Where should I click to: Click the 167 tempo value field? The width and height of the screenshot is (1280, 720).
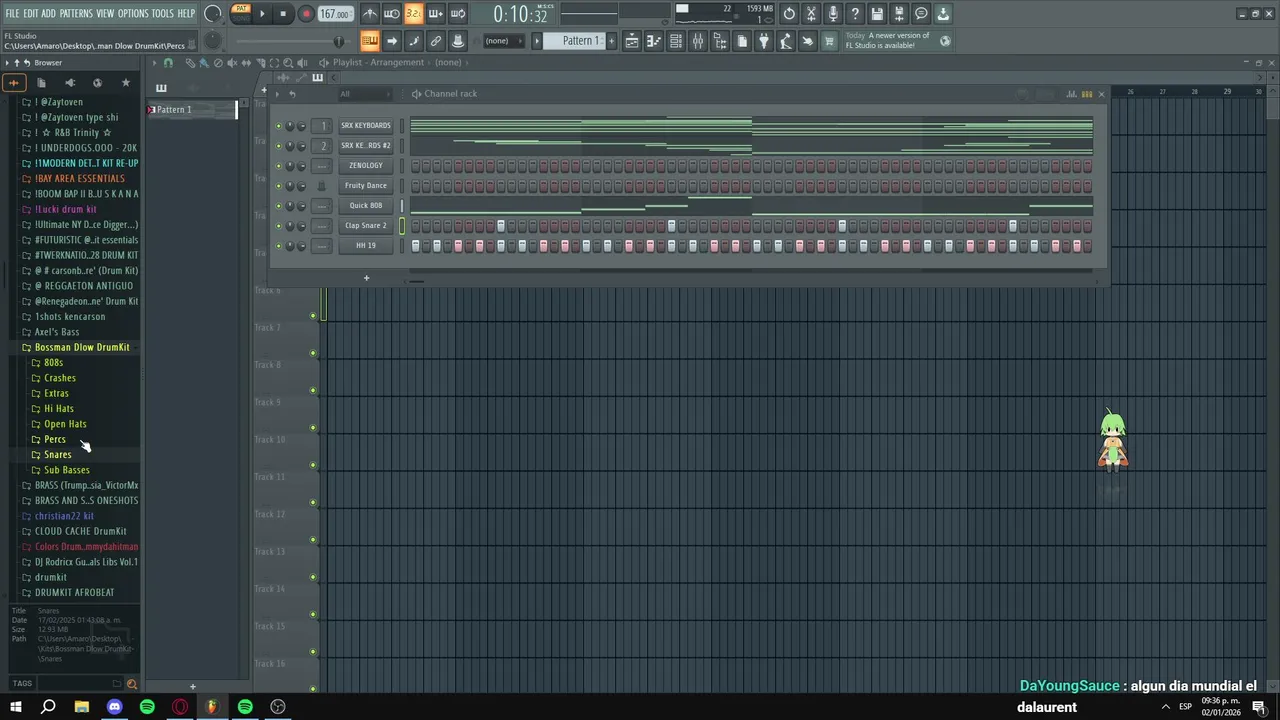[336, 14]
